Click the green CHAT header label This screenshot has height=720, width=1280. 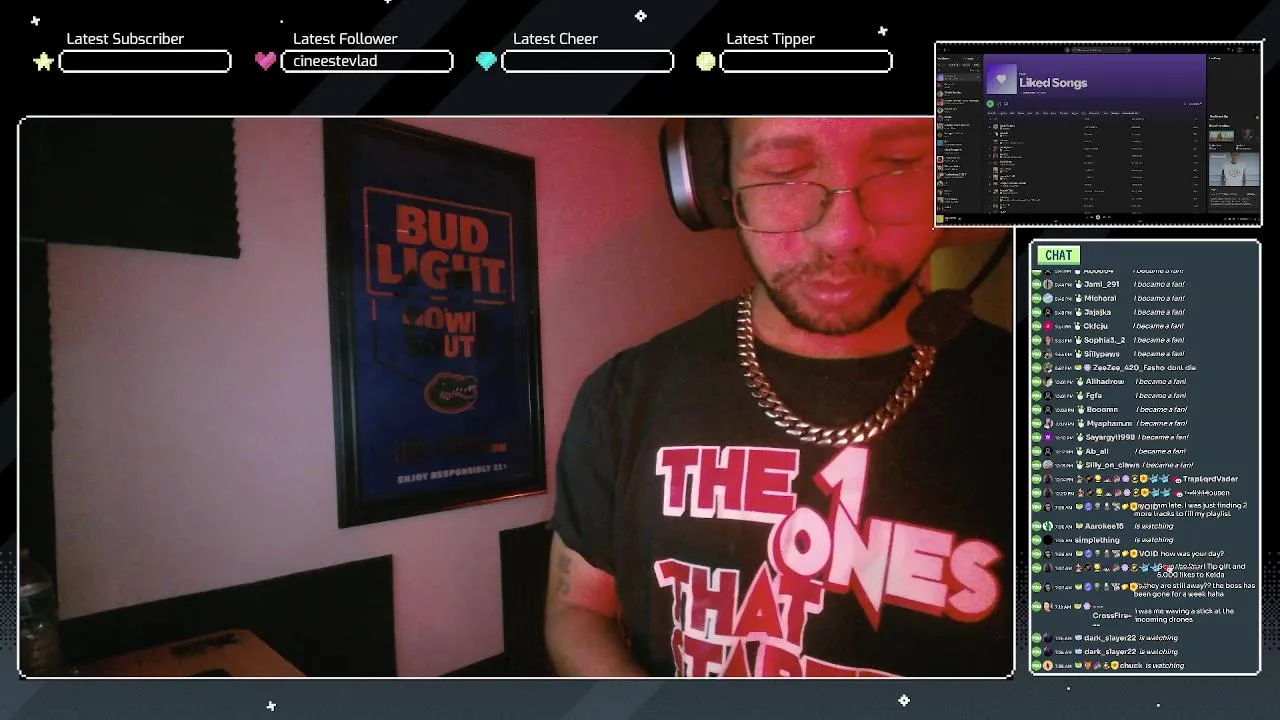[x=1058, y=255]
